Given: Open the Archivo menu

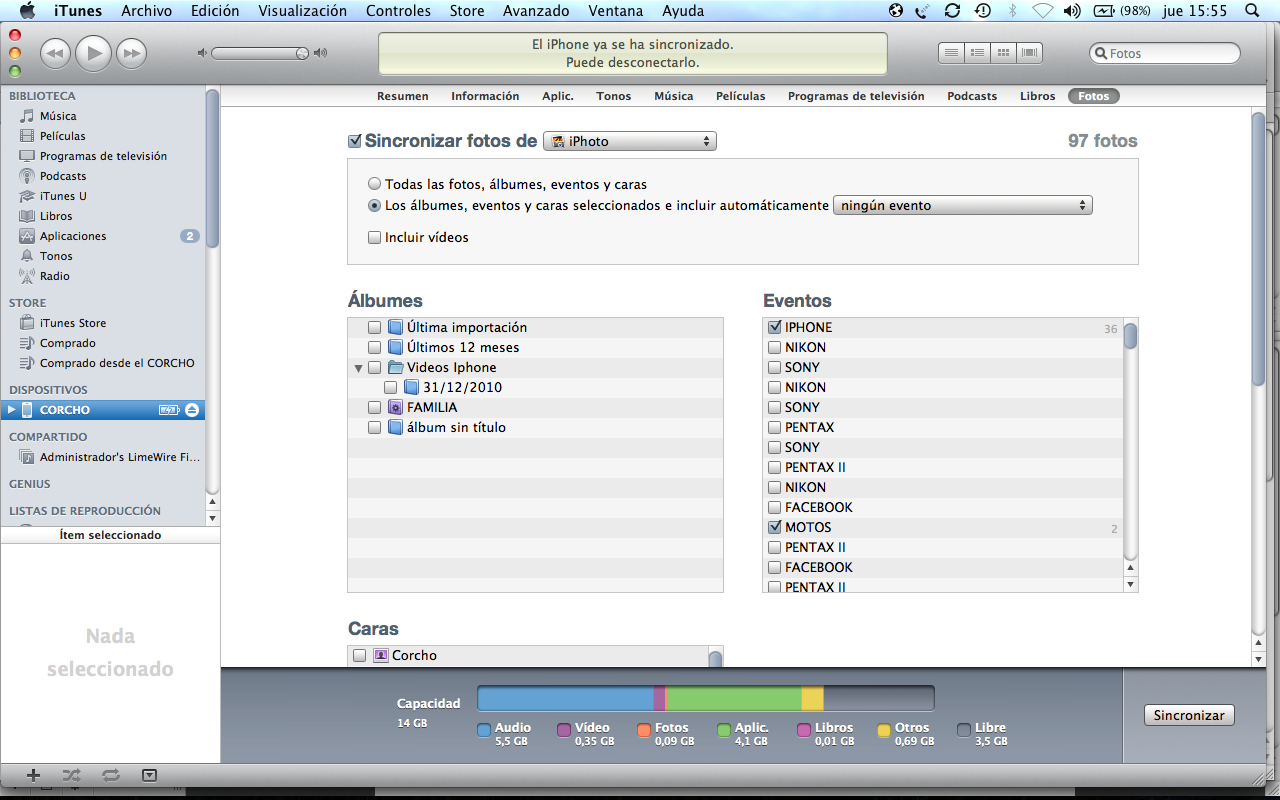Looking at the screenshot, I should click(147, 11).
